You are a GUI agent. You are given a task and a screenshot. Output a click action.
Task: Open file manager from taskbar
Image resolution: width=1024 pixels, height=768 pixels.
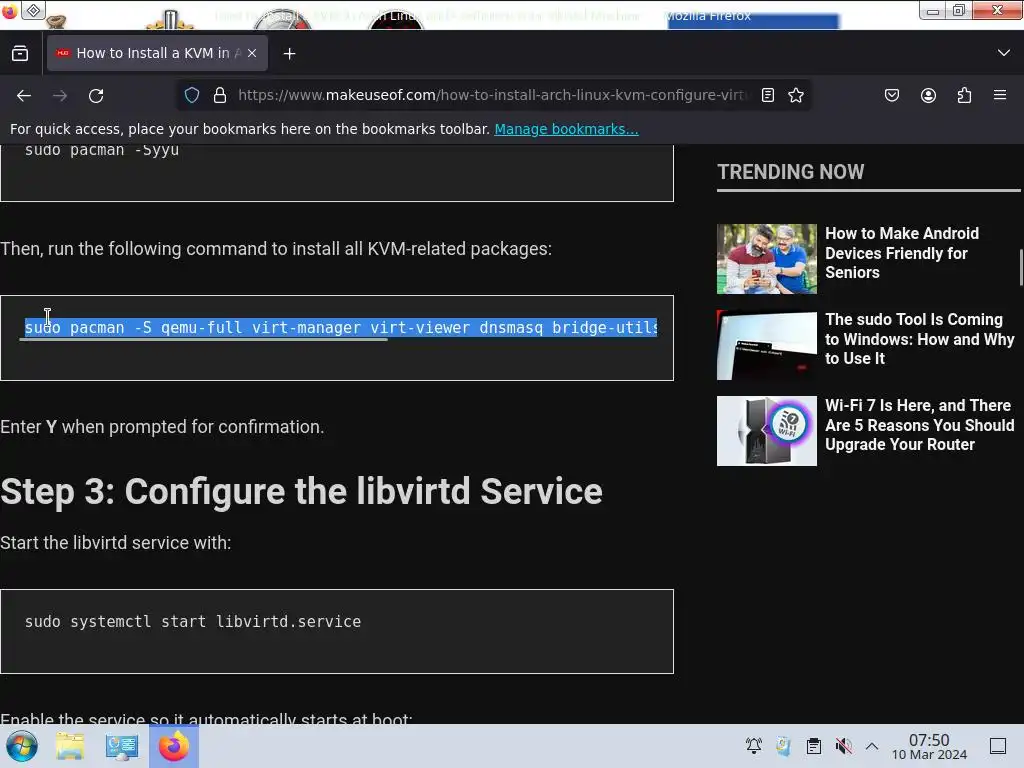(70, 746)
